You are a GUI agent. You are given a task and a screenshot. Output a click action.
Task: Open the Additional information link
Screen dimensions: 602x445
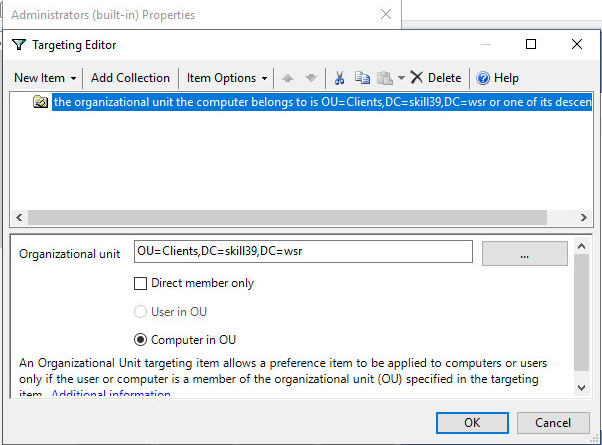click(x=111, y=394)
